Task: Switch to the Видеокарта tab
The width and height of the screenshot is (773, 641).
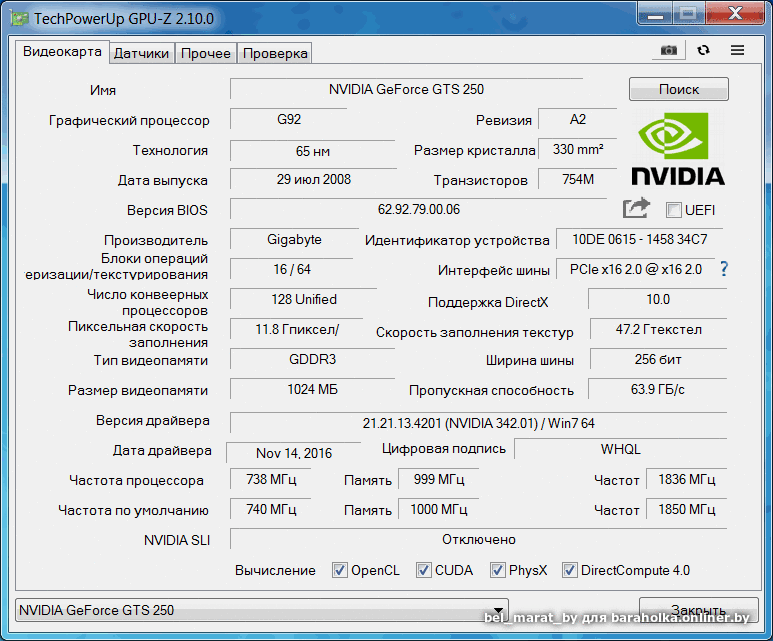Action: point(62,52)
